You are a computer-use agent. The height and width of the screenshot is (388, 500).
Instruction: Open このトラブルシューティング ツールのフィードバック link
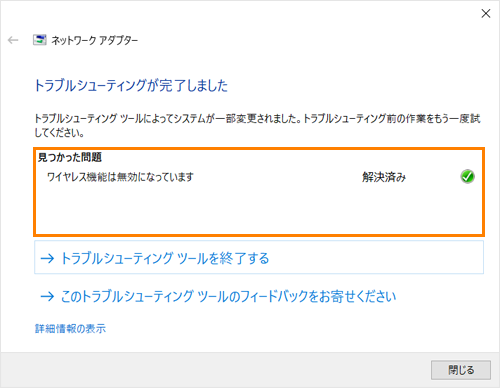[228, 296]
